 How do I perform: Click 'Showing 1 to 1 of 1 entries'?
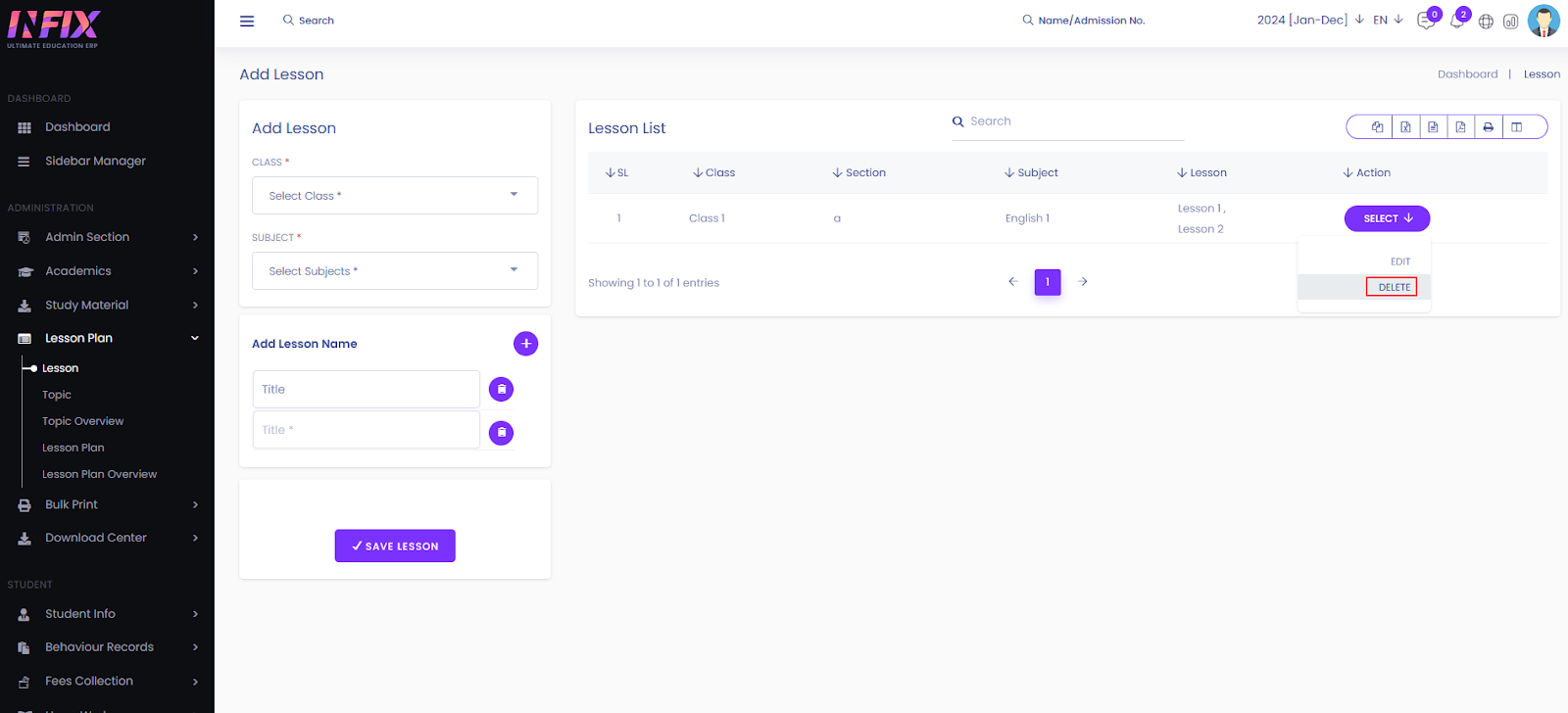coord(654,283)
